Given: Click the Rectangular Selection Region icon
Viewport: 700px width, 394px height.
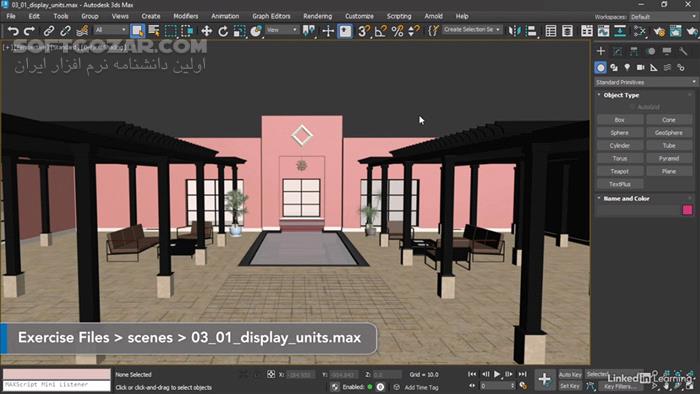Looking at the screenshot, I should [171, 31].
